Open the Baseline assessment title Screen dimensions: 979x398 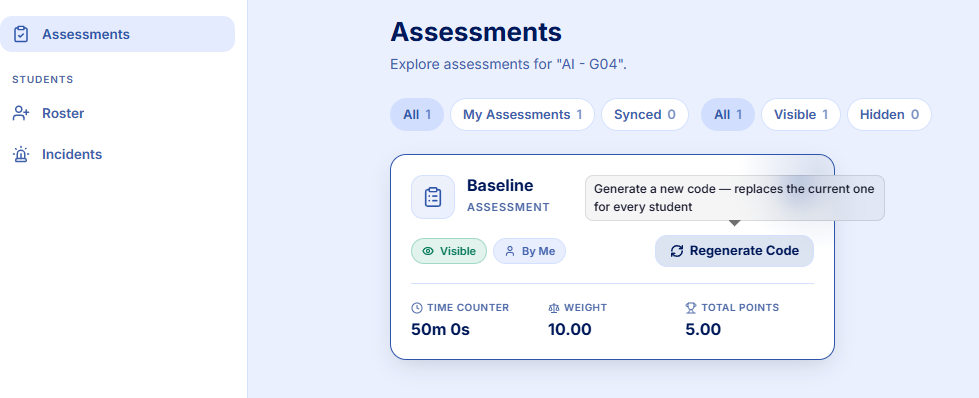[x=500, y=186]
